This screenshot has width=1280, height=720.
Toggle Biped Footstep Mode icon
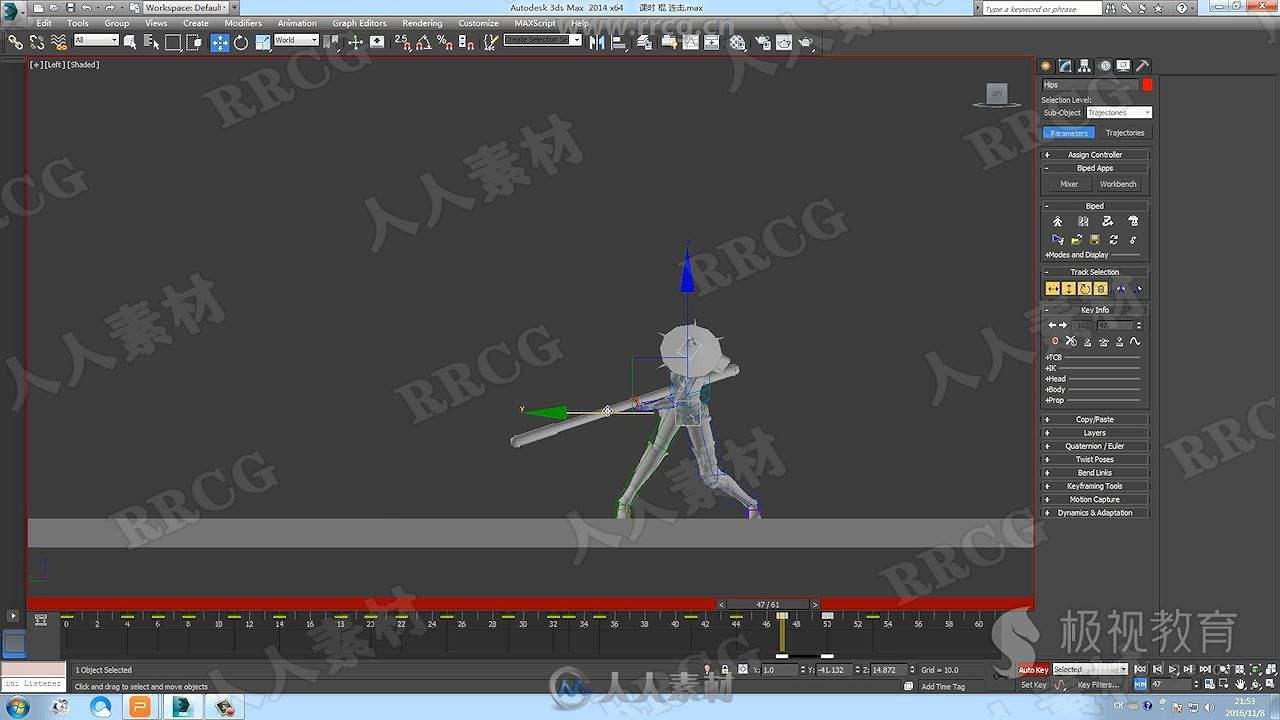click(x=1083, y=222)
